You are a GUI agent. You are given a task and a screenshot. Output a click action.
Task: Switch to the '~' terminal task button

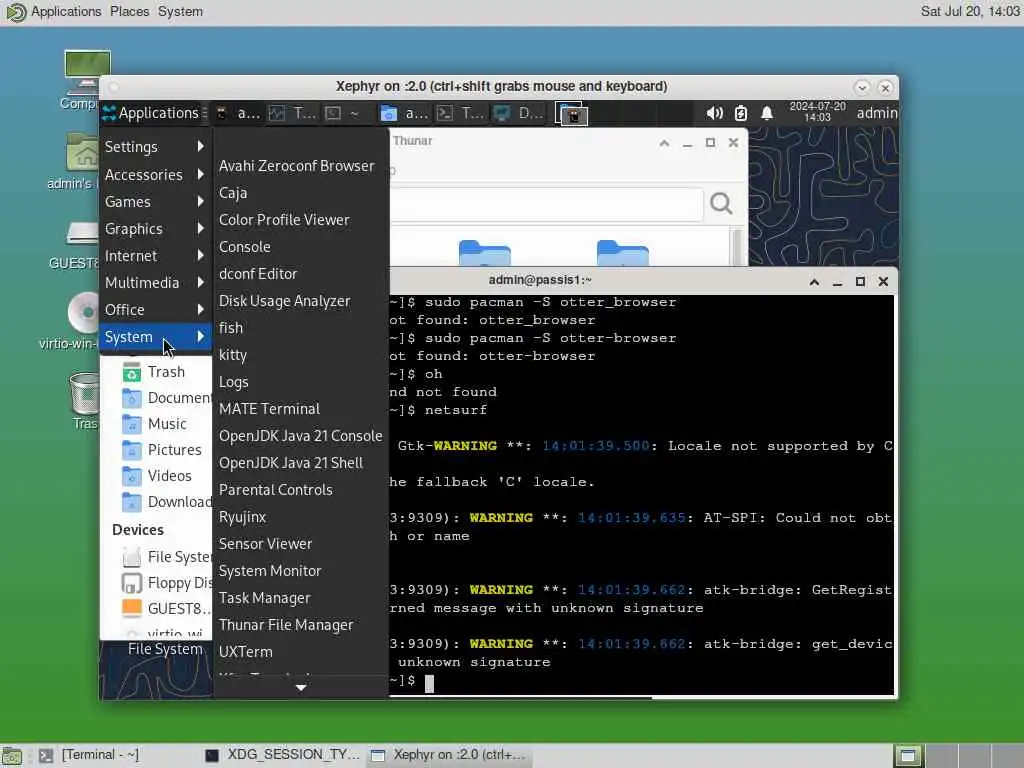344,113
